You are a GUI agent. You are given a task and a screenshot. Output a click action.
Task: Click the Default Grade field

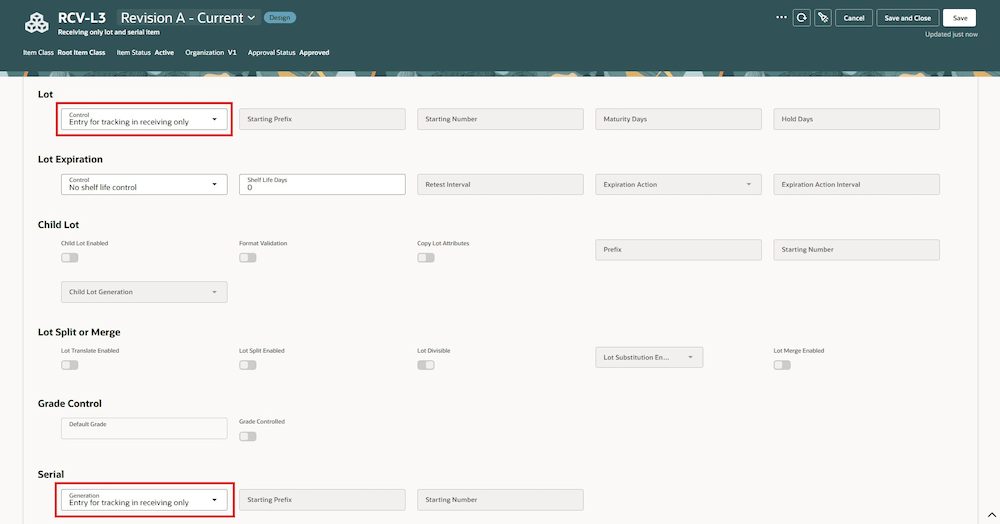144,428
